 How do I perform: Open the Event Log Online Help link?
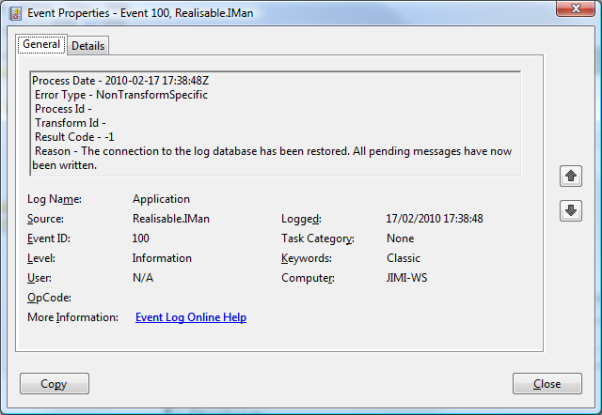pyautogui.click(x=190, y=318)
